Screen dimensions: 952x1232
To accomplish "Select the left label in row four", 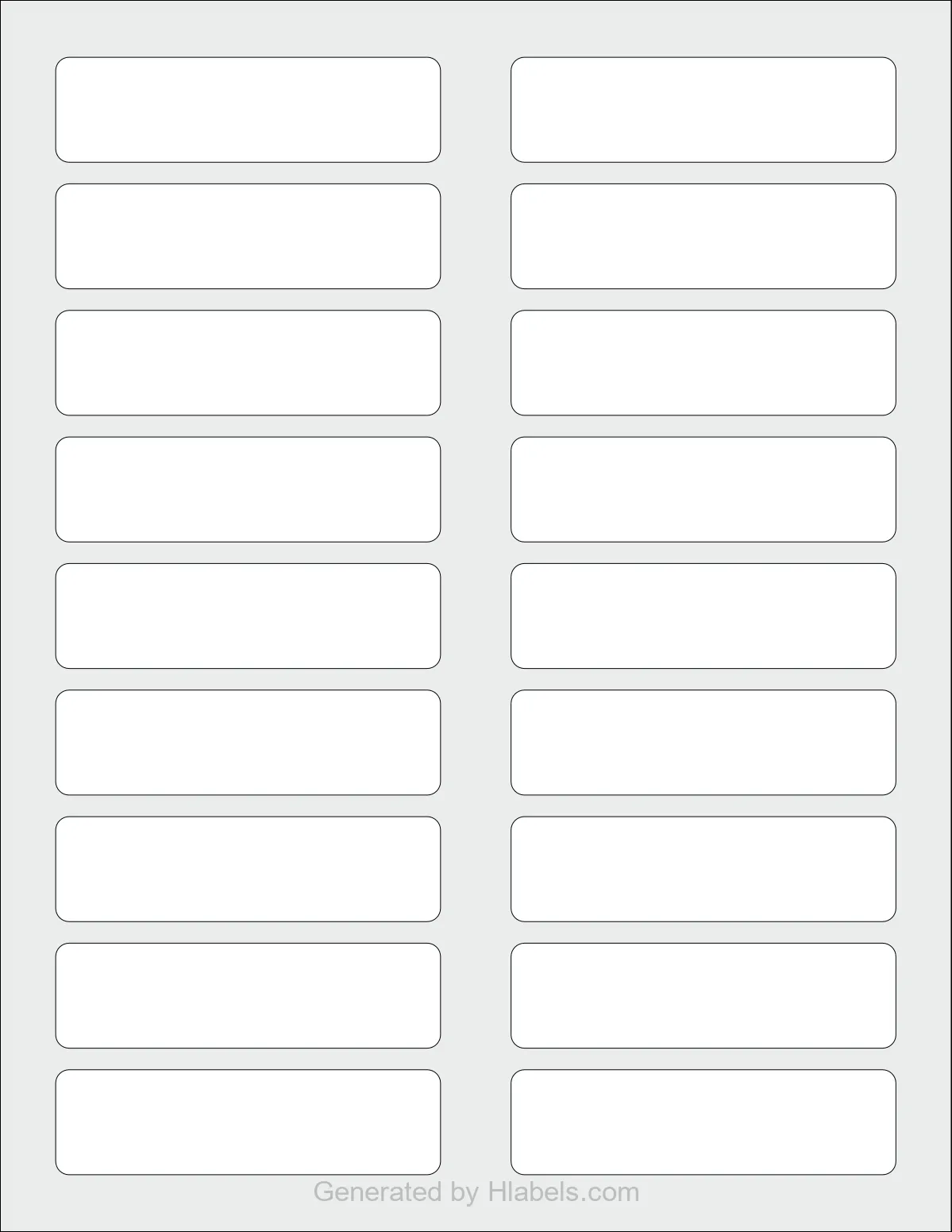I will (248, 489).
